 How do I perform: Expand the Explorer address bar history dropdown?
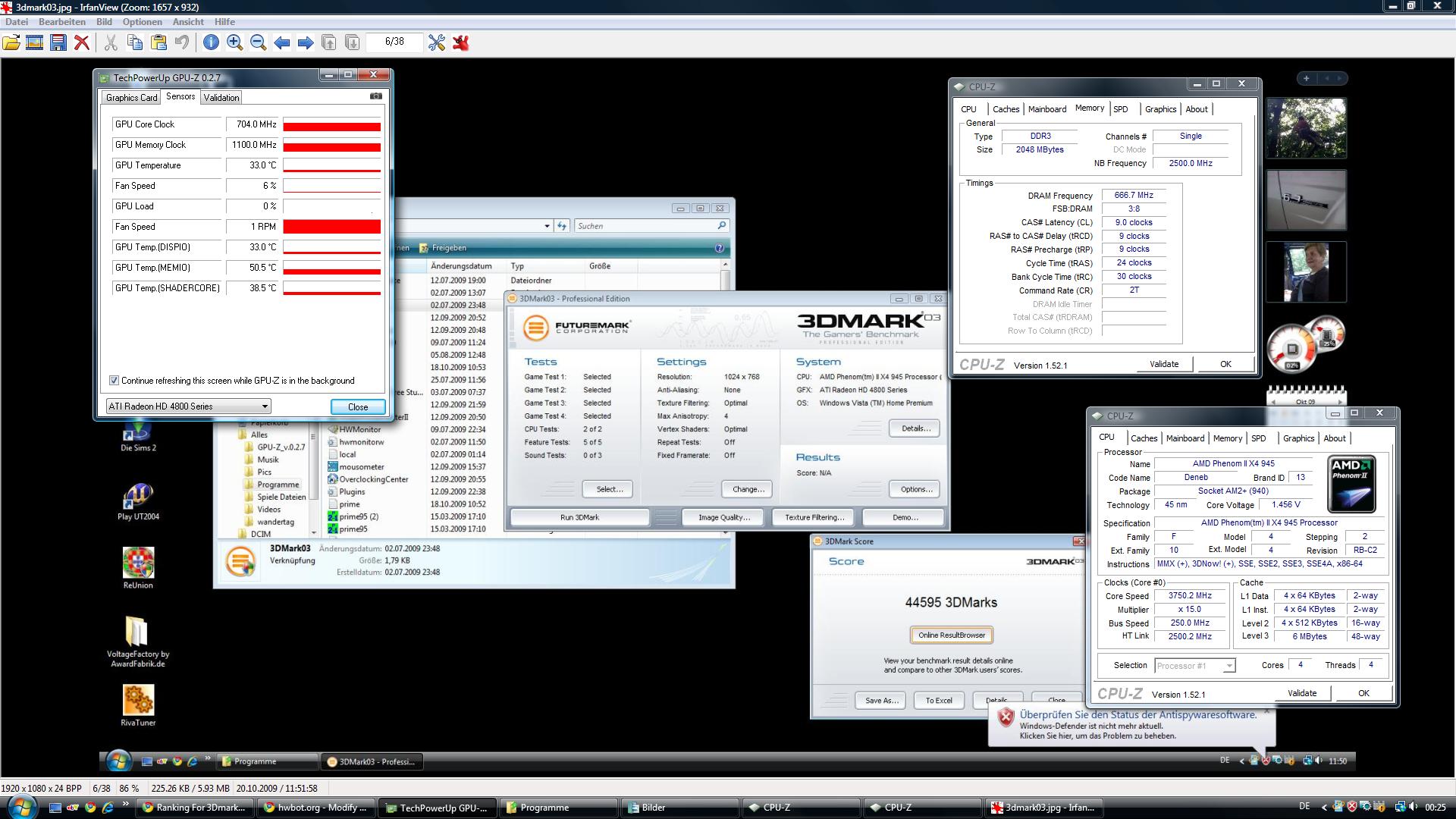tap(547, 226)
